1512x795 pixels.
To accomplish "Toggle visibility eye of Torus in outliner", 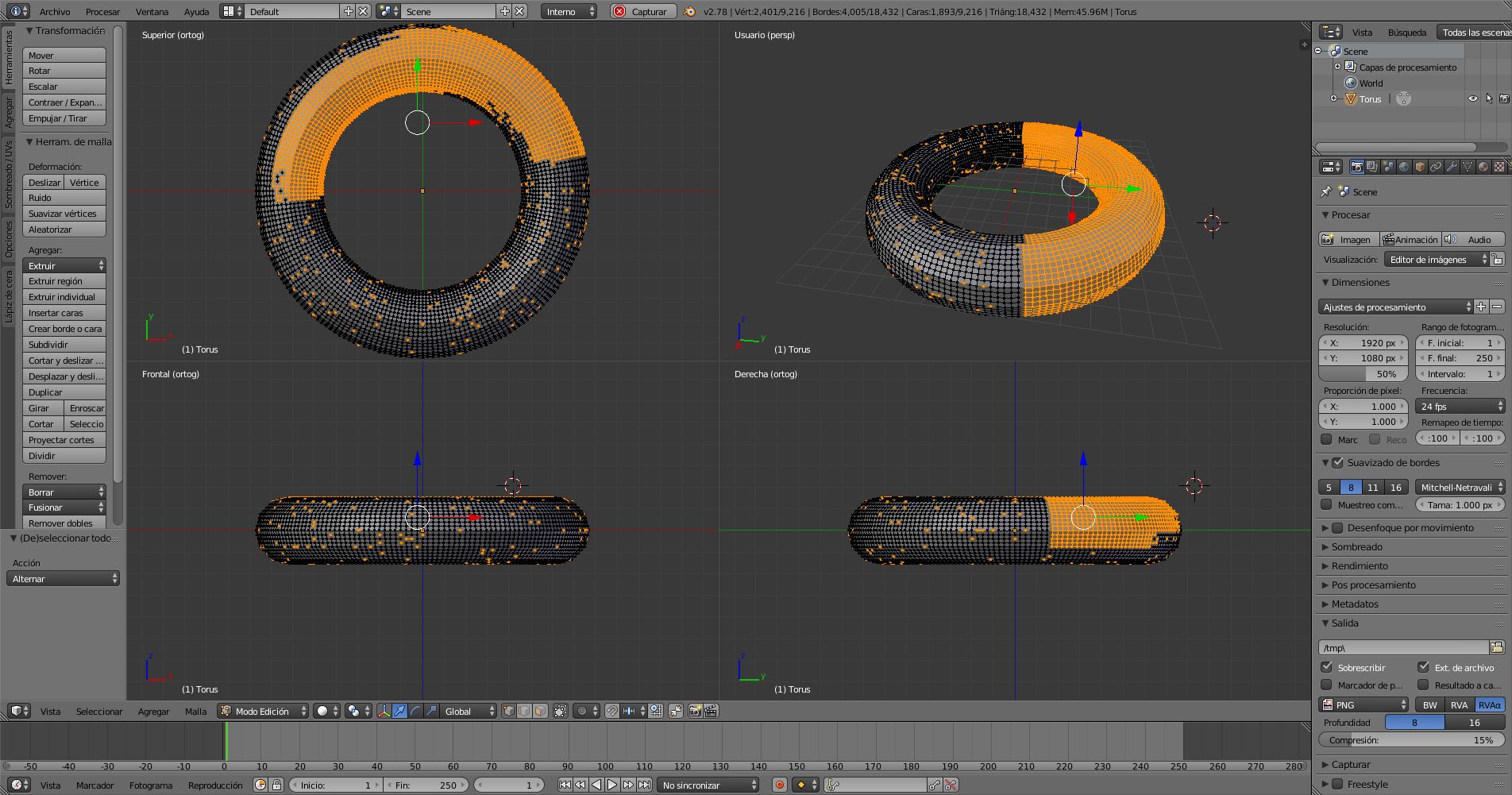I will tap(1473, 99).
